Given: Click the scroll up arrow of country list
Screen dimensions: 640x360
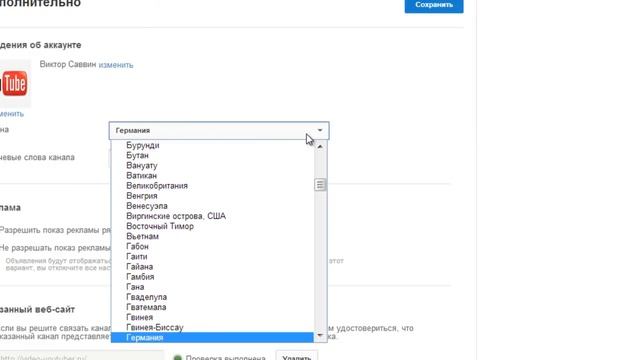Looking at the screenshot, I should pyautogui.click(x=320, y=146).
